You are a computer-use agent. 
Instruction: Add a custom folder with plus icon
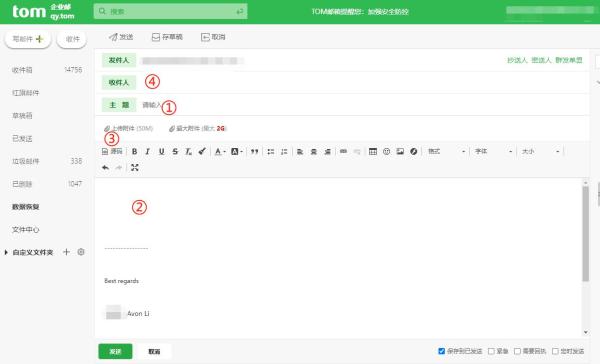(x=67, y=252)
